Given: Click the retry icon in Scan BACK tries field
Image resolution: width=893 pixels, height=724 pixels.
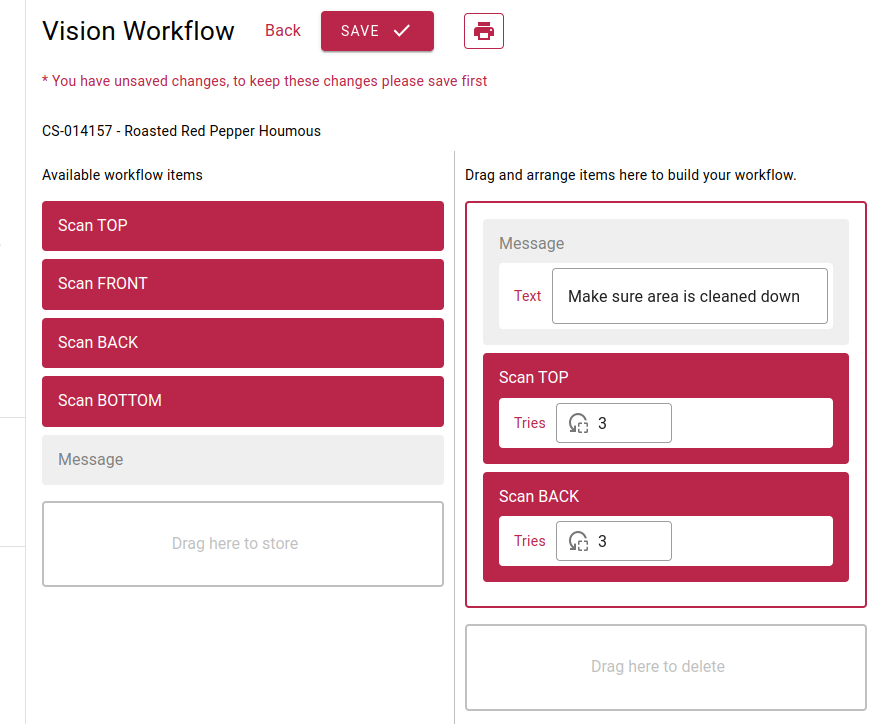Looking at the screenshot, I should pos(578,541).
